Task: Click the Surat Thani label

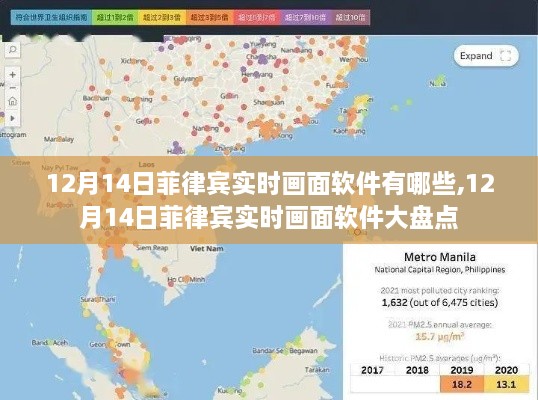Action: 98,299
